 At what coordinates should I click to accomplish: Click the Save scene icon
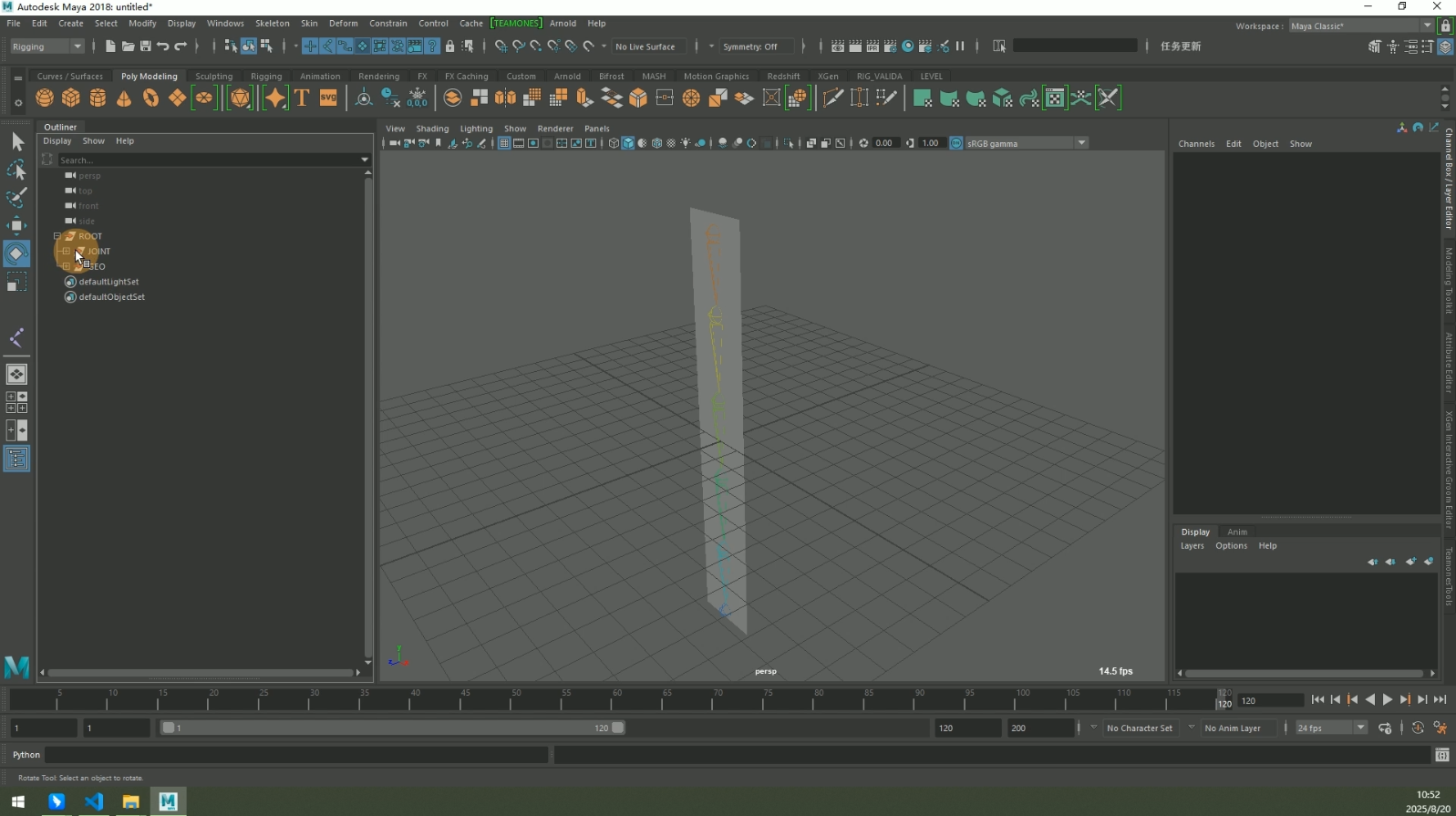click(145, 46)
